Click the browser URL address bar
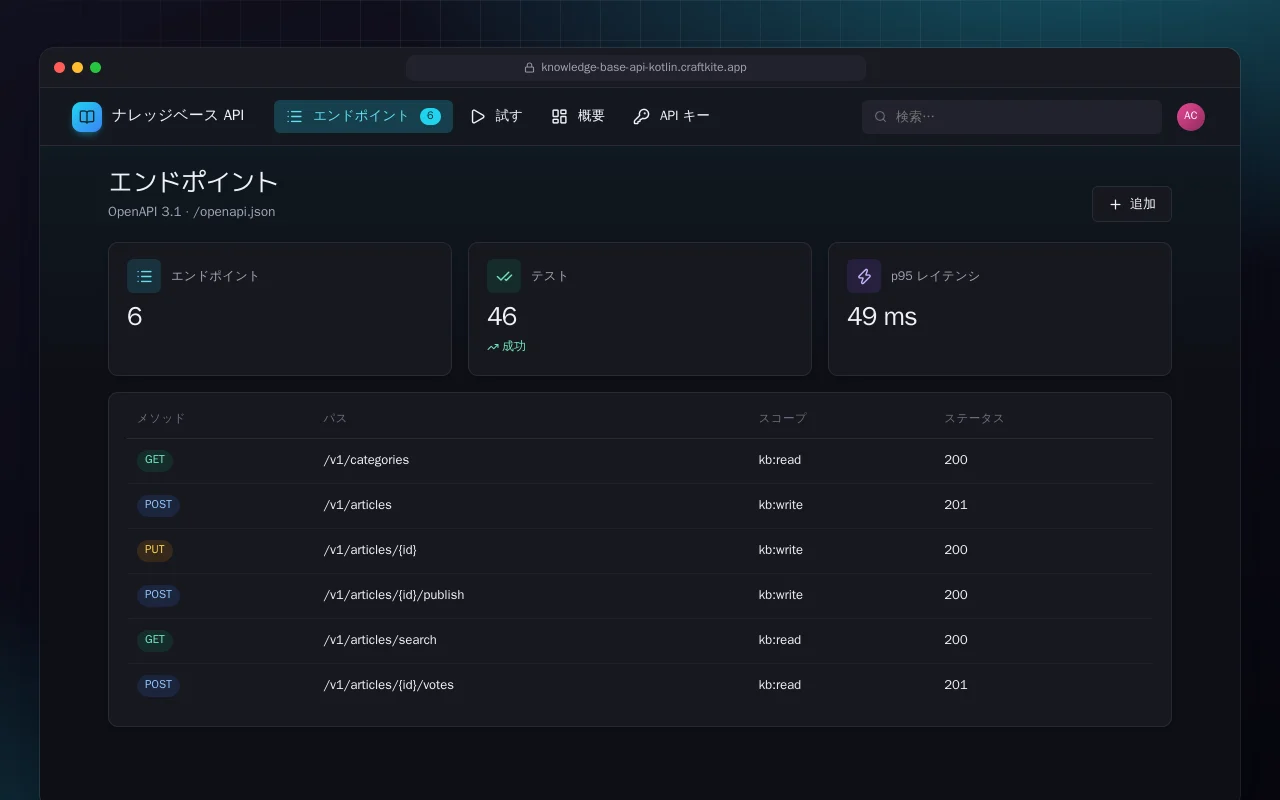Screen dimensions: 1280x800 tap(636, 68)
